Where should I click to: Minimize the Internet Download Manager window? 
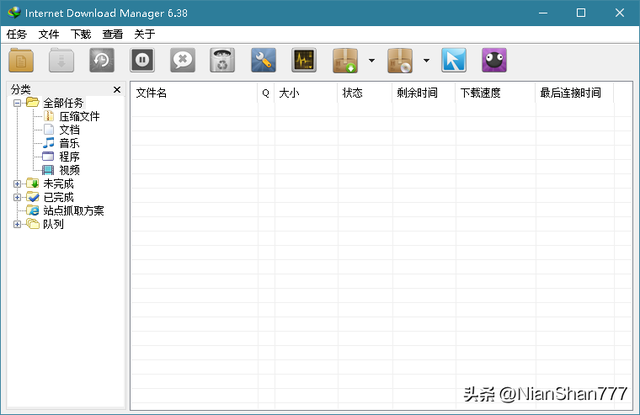(543, 13)
